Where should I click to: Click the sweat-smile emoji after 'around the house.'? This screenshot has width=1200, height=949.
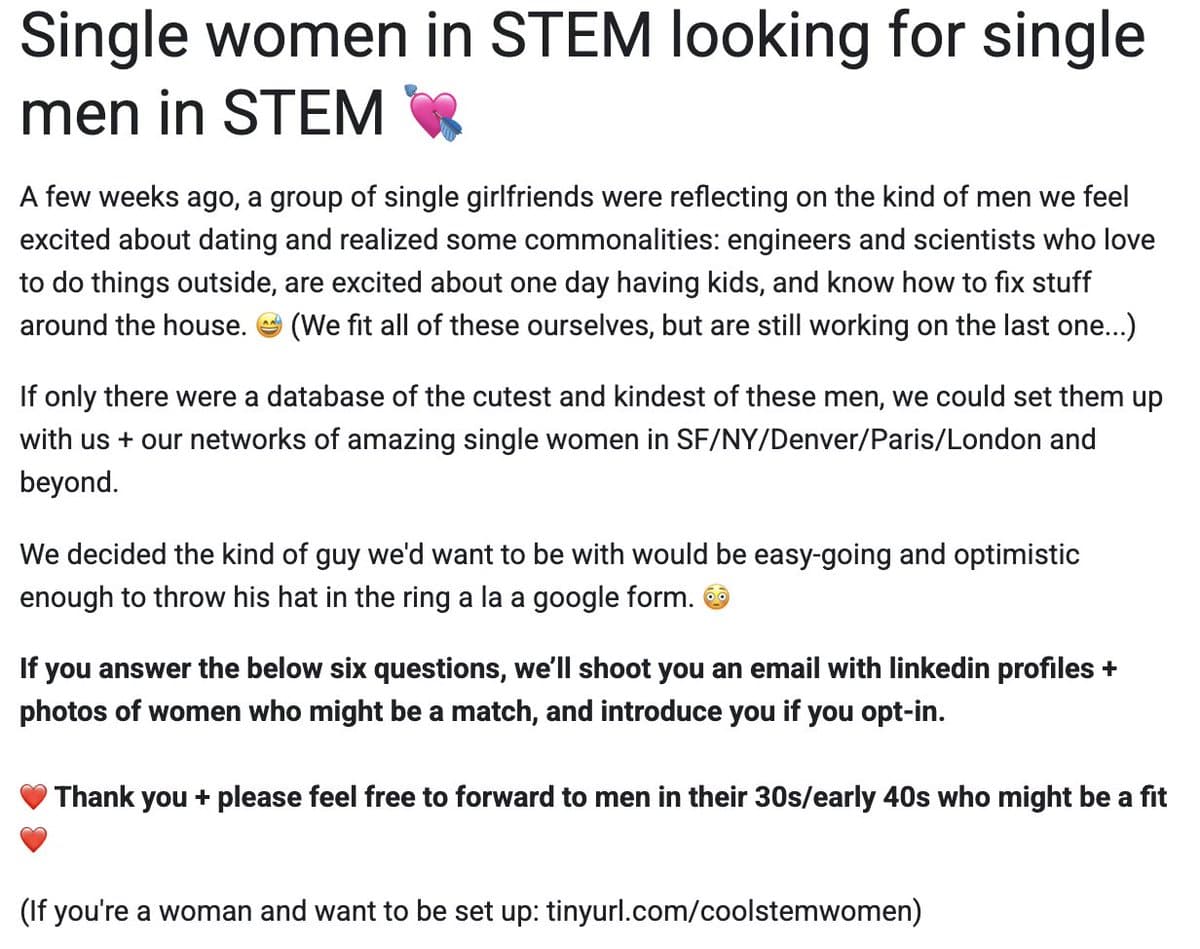pos(270,327)
